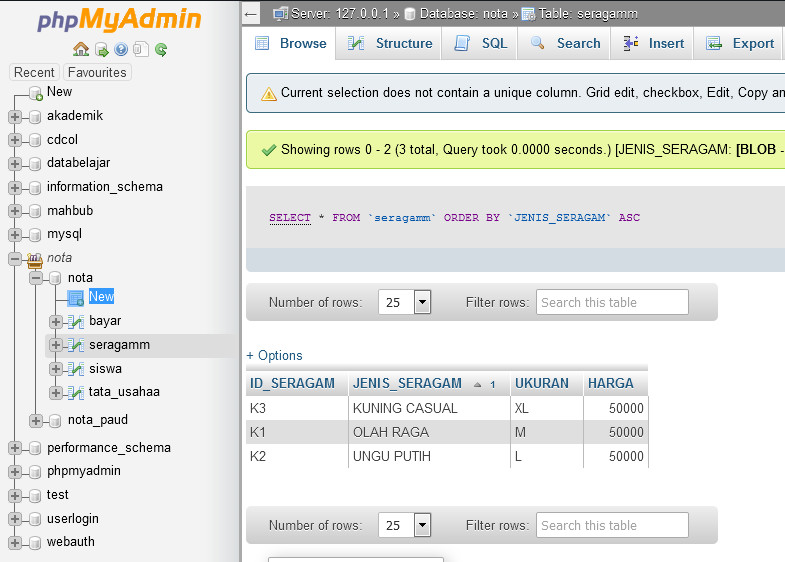Screen dimensions: 785x562
Task: Click the green success checkmark icon
Action: click(x=269, y=150)
